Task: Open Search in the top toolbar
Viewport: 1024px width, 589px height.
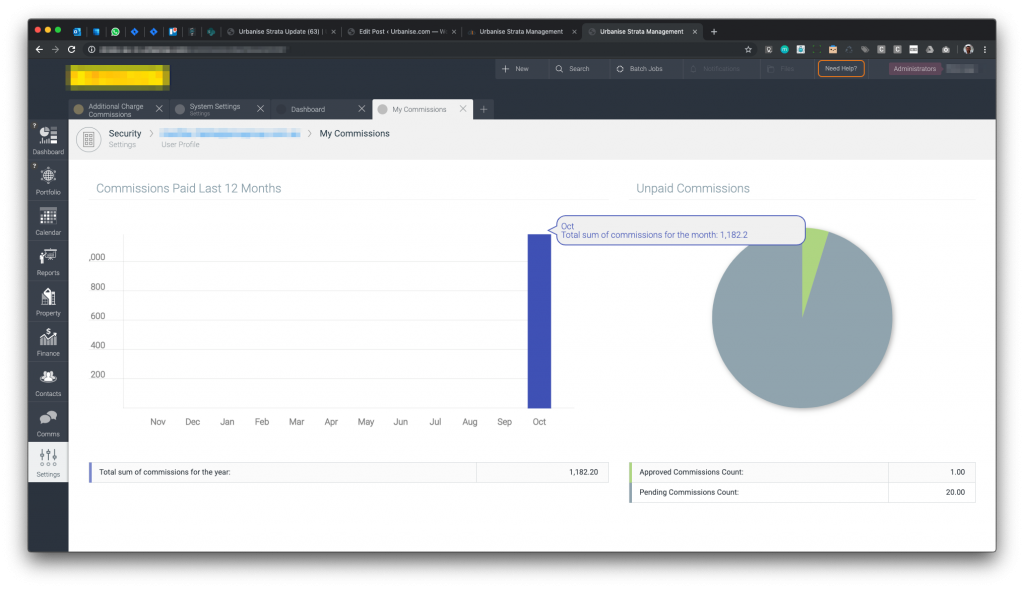Action: [573, 69]
